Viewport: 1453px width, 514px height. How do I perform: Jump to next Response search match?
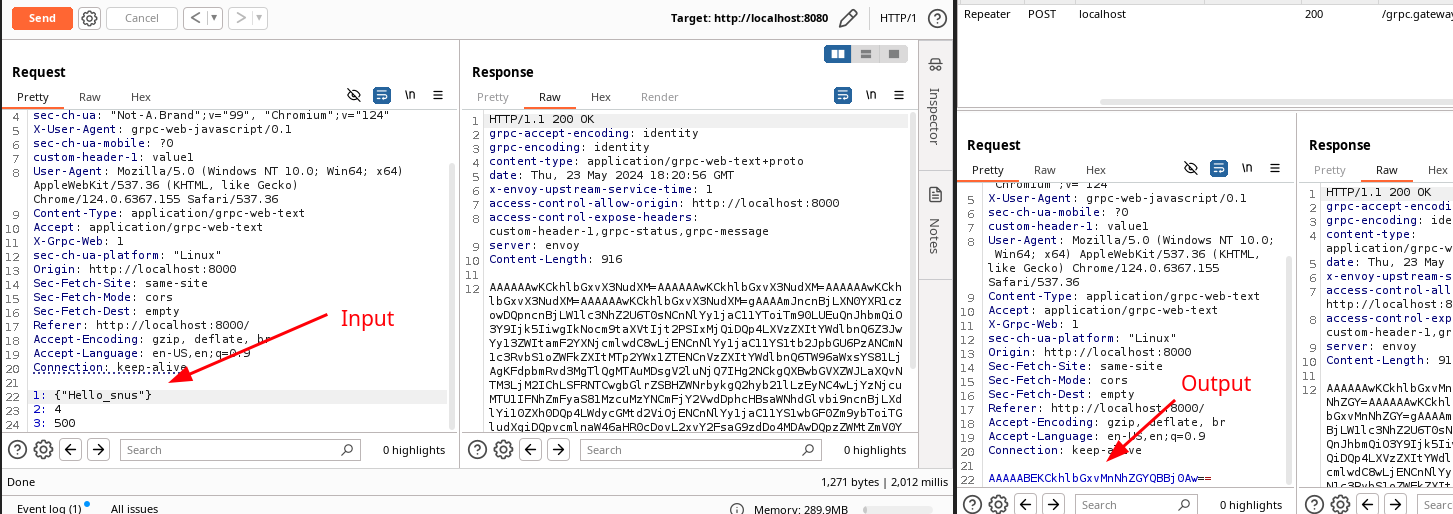coord(557,450)
